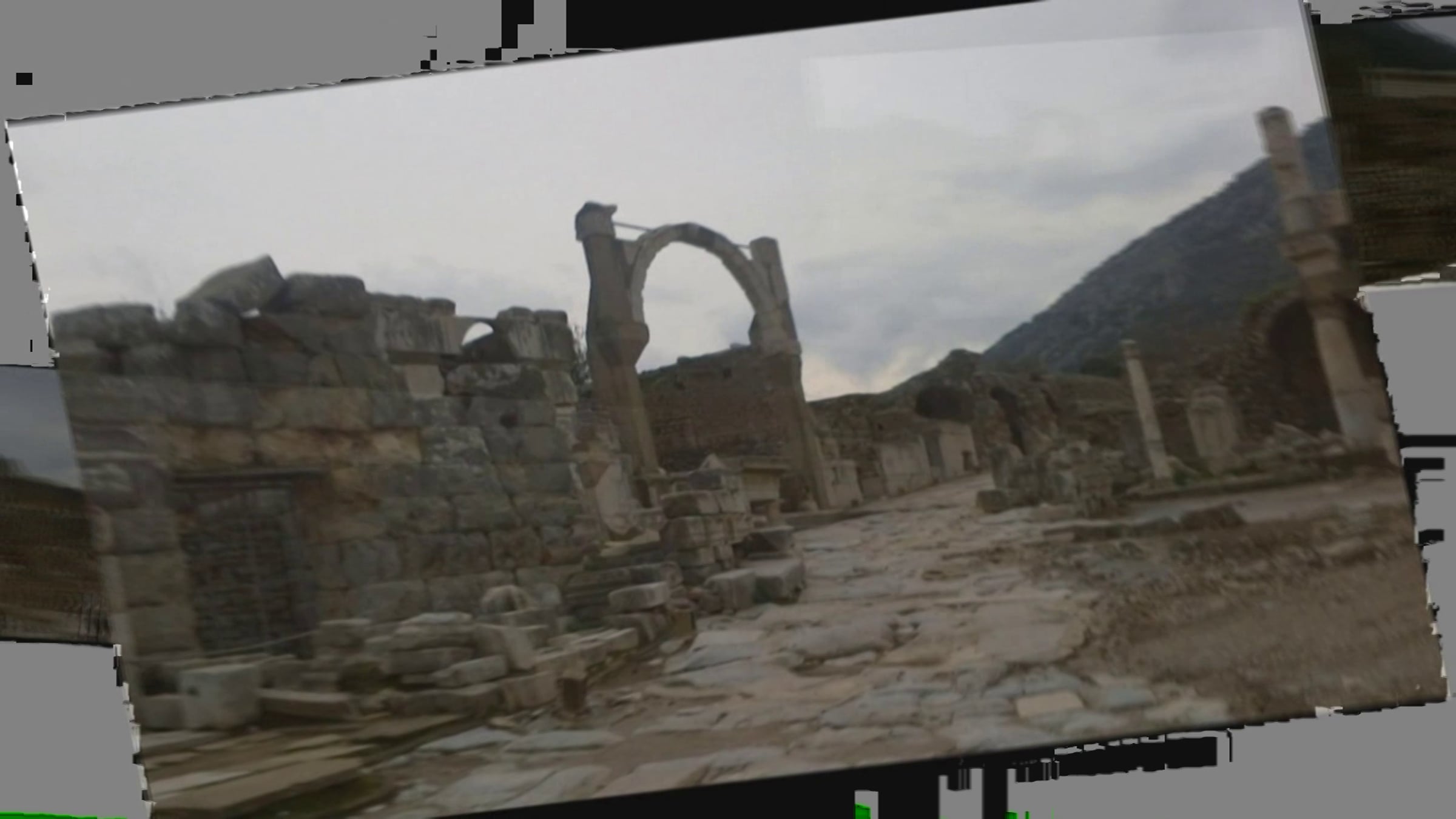Click the small distant arch on wall
Screen dimensions: 1456x819
pos(478,334)
